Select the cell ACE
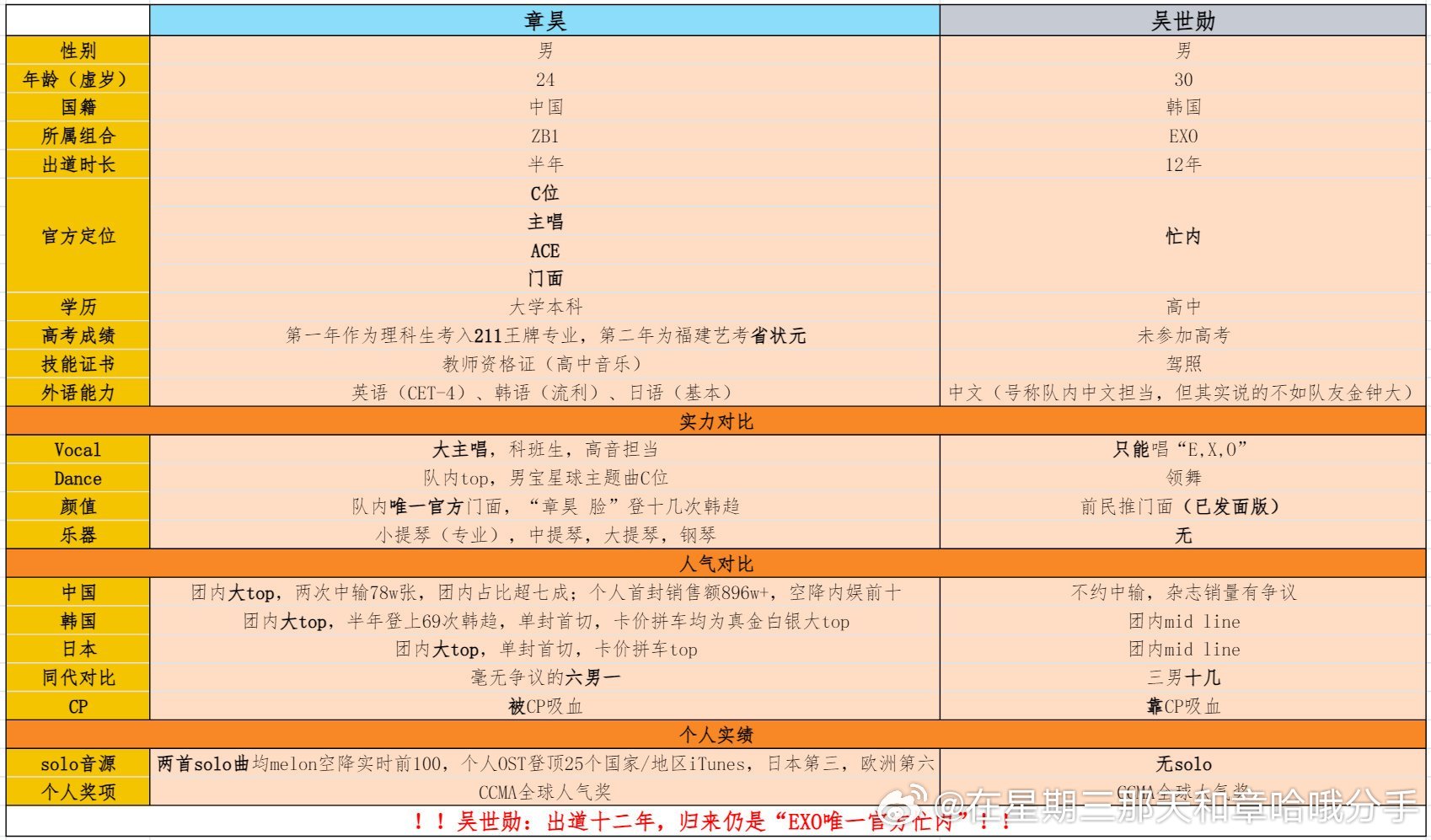The width and height of the screenshot is (1431, 840). 544,250
